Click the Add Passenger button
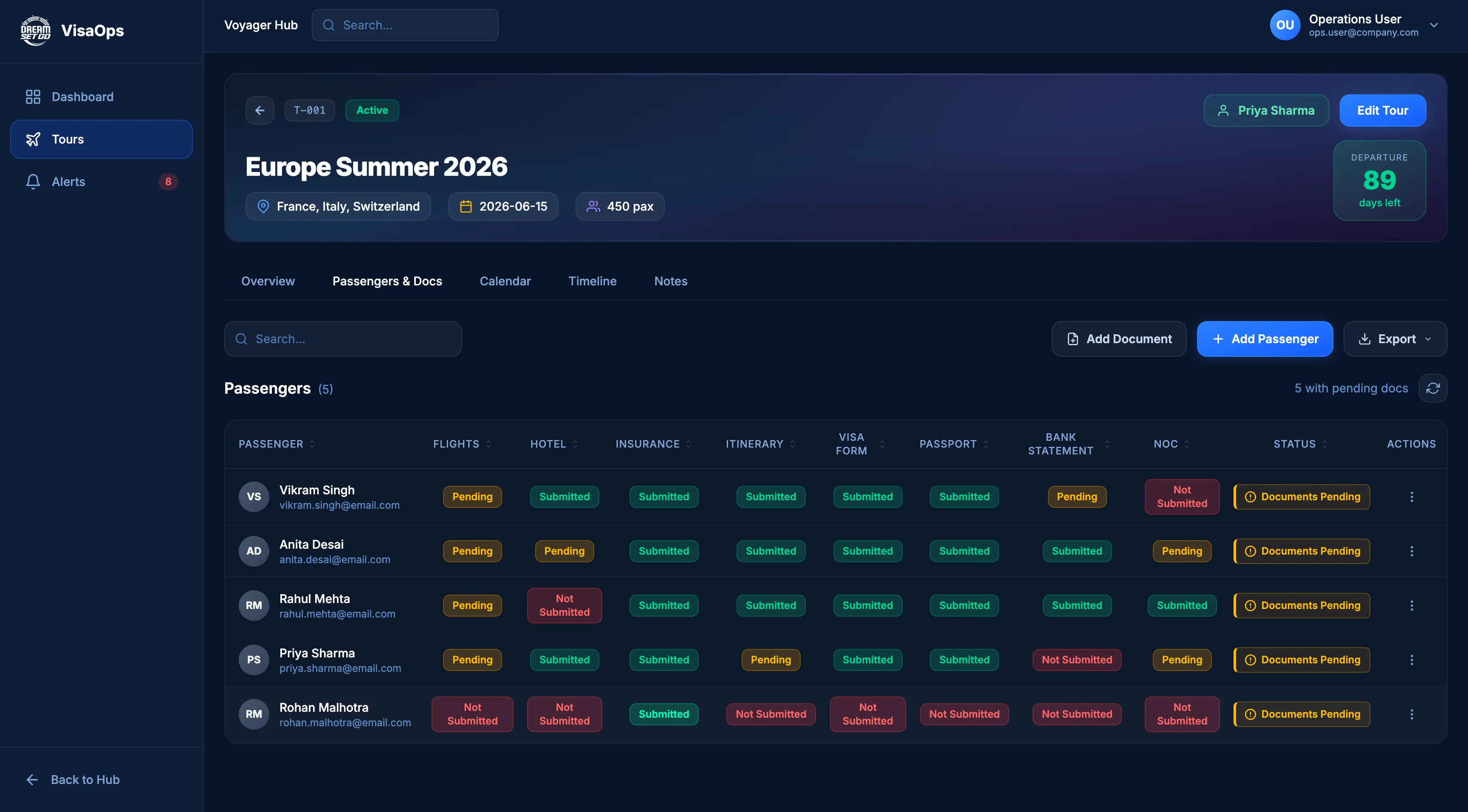Image resolution: width=1468 pixels, height=812 pixels. [1265, 338]
